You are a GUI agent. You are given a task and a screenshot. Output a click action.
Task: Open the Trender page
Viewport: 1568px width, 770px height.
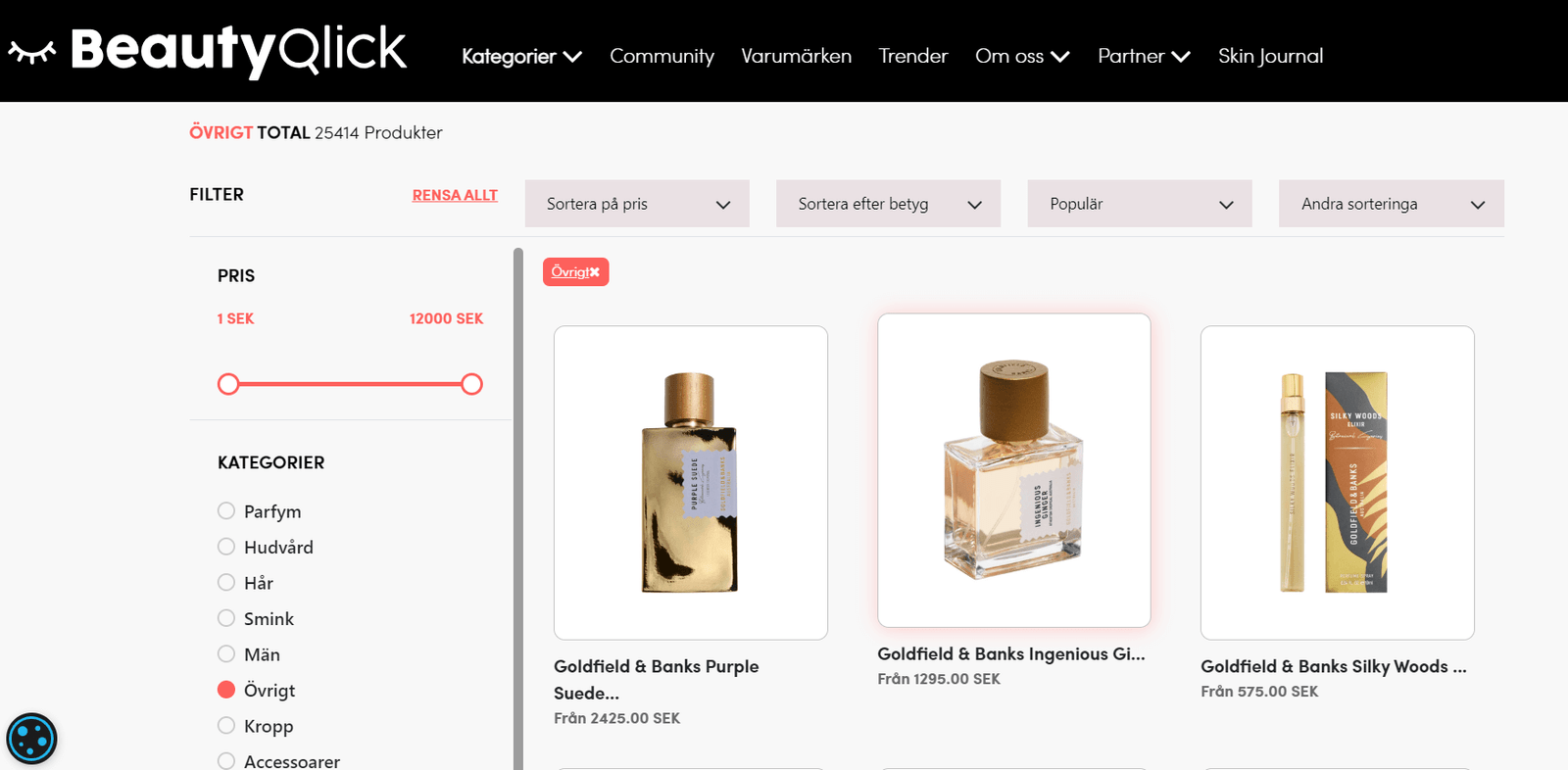coord(912,57)
